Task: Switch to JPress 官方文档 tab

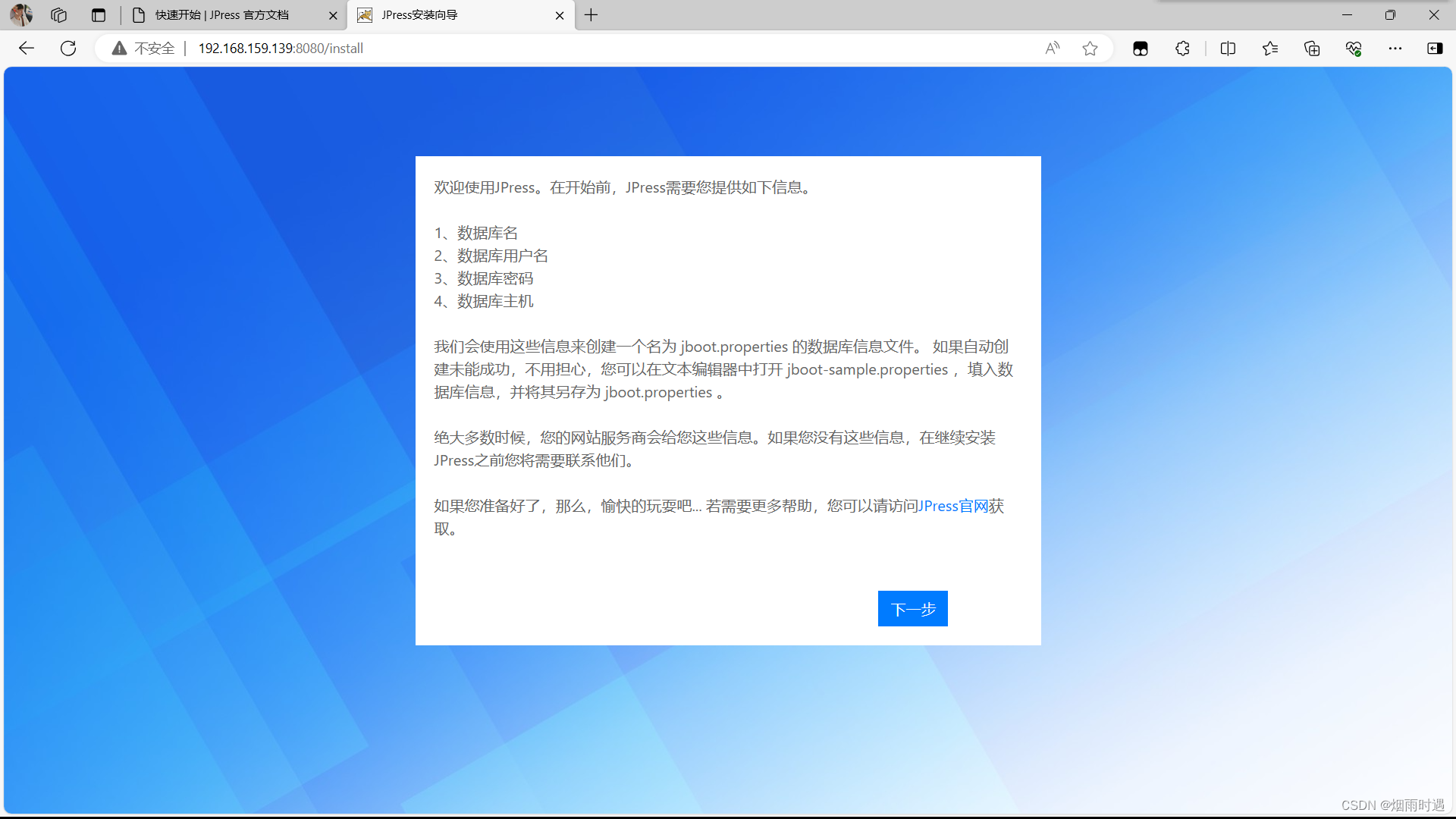Action: 222,15
